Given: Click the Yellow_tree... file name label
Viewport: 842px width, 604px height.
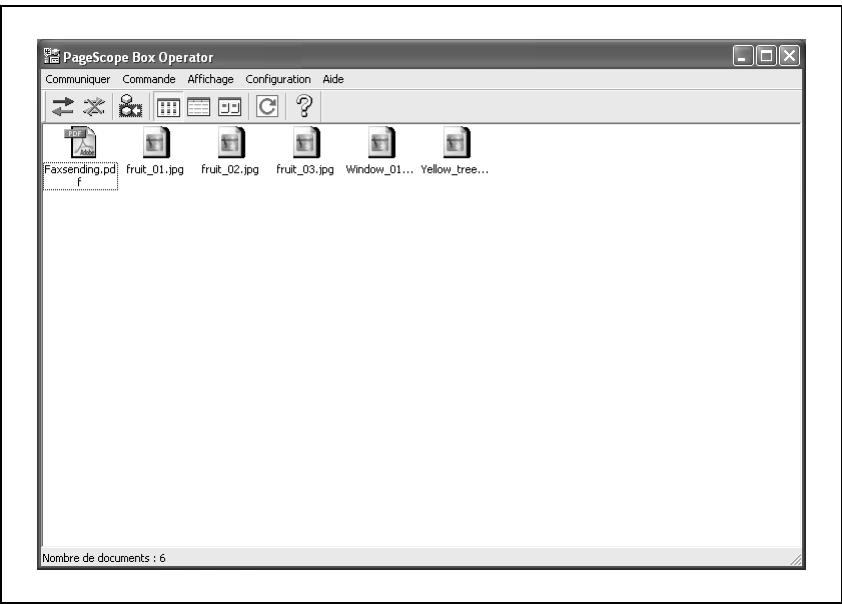Looking at the screenshot, I should pos(454,170).
